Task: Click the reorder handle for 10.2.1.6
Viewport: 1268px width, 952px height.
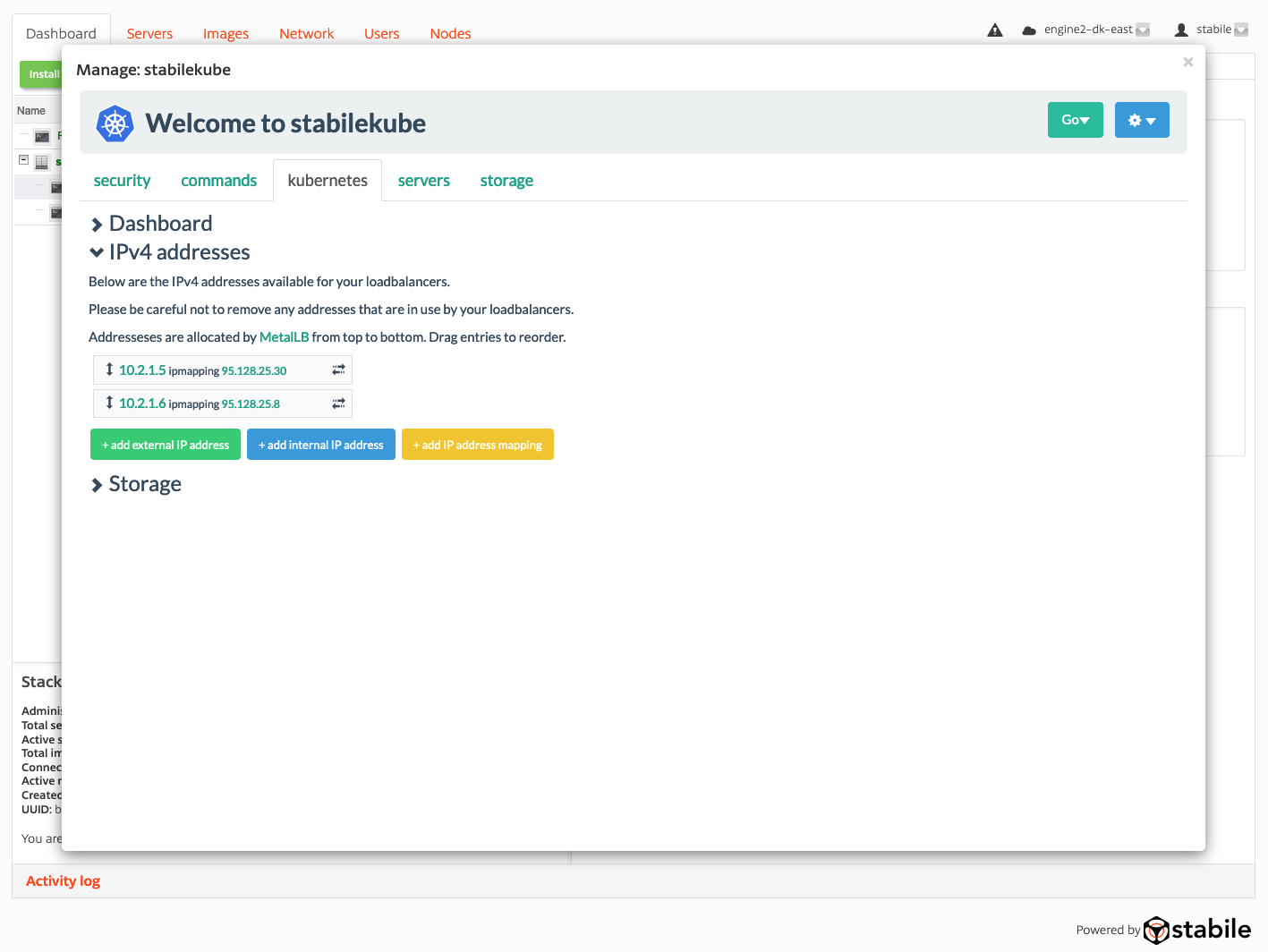Action: tap(109, 403)
